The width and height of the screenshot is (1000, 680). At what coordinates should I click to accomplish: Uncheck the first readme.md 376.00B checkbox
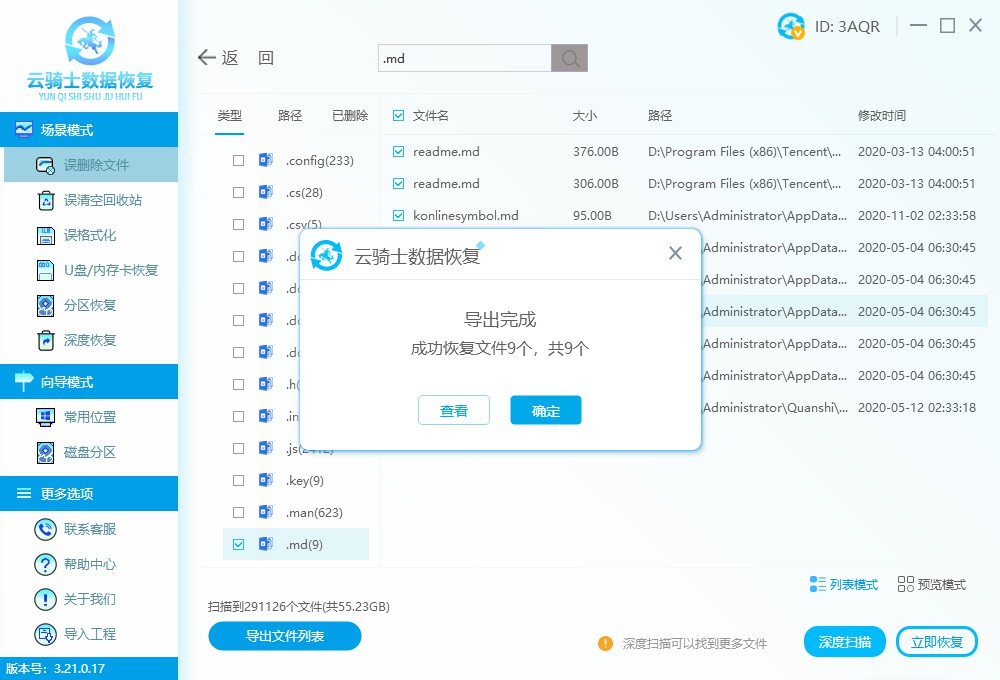point(399,152)
